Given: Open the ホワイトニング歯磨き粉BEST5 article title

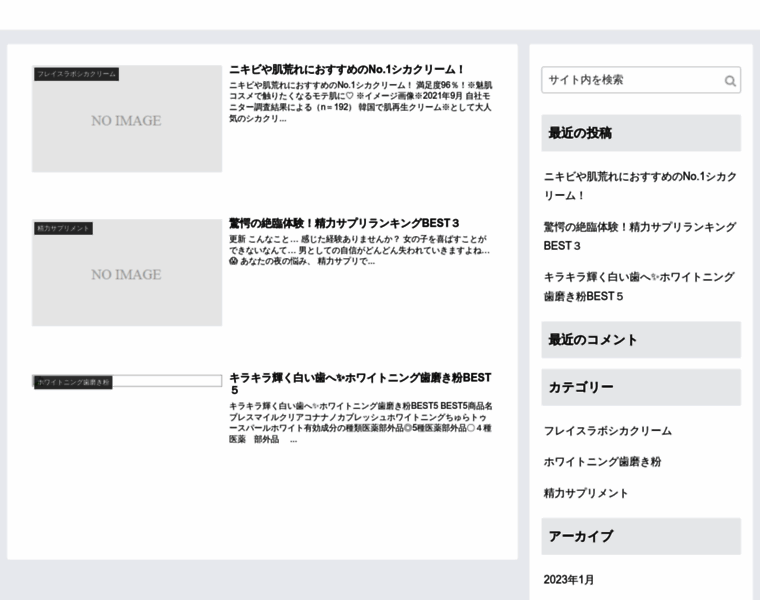Looking at the screenshot, I should tap(360, 383).
